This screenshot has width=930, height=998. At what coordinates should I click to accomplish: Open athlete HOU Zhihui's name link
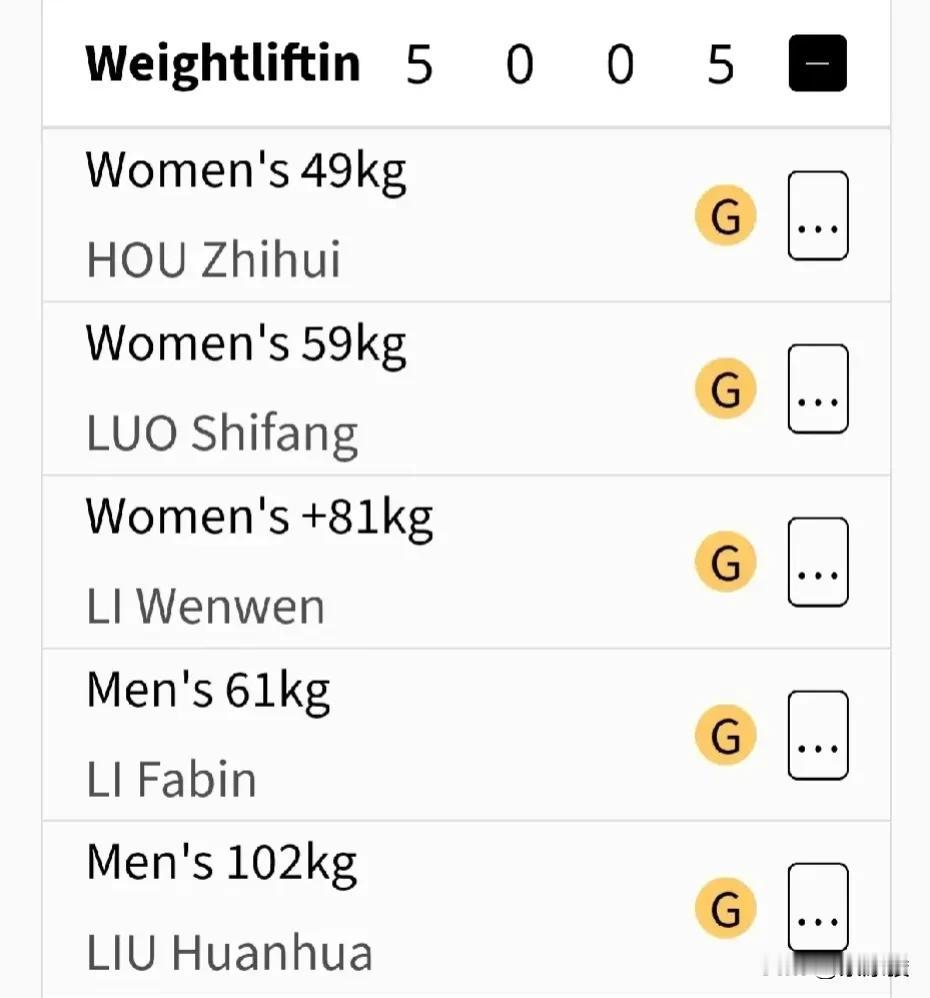click(213, 260)
